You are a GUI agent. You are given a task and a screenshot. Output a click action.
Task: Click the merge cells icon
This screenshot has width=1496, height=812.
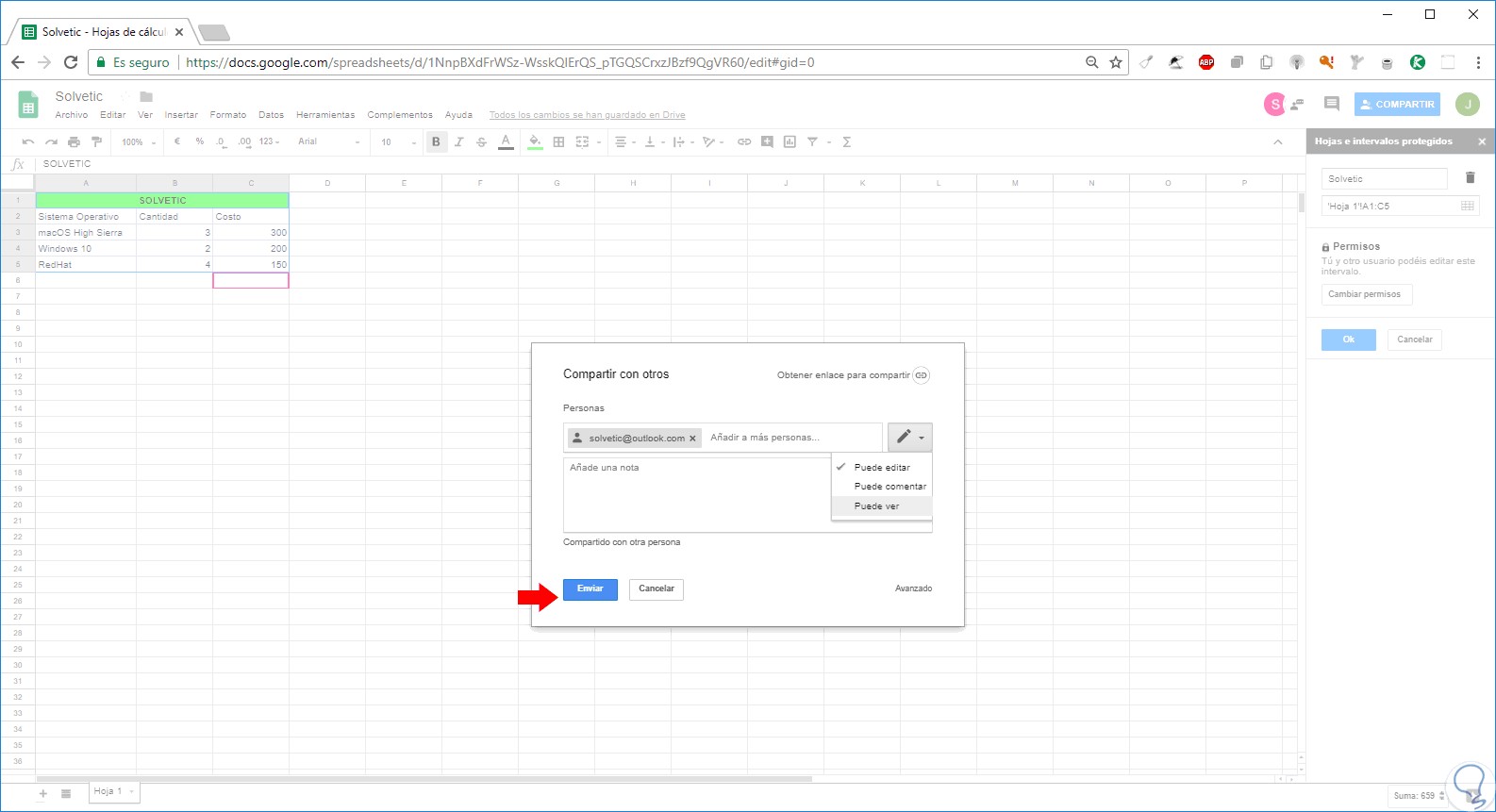[582, 142]
